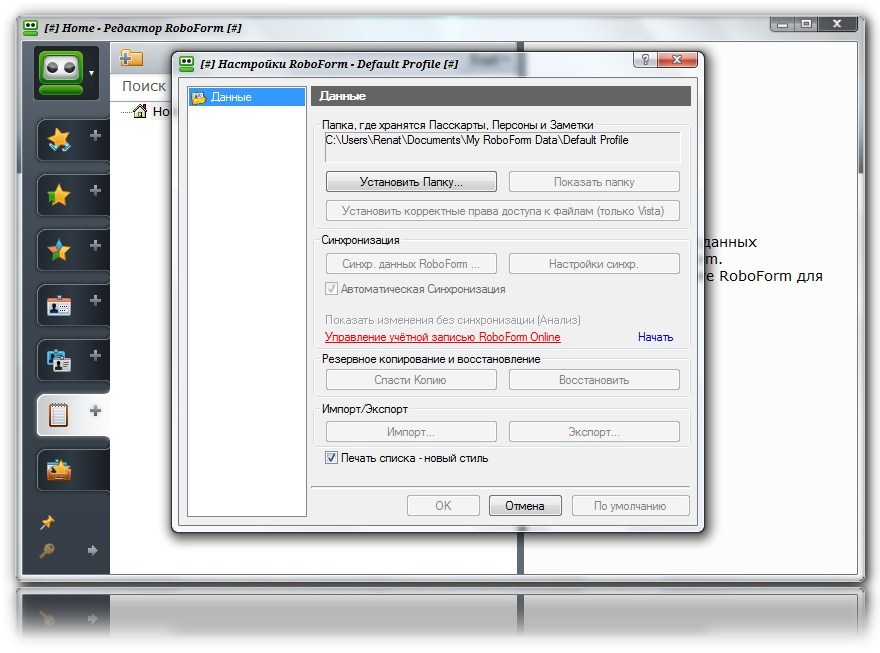Expand the dropdown arrow beside the RoboForm logo
This screenshot has width=880, height=653.
(x=91, y=73)
